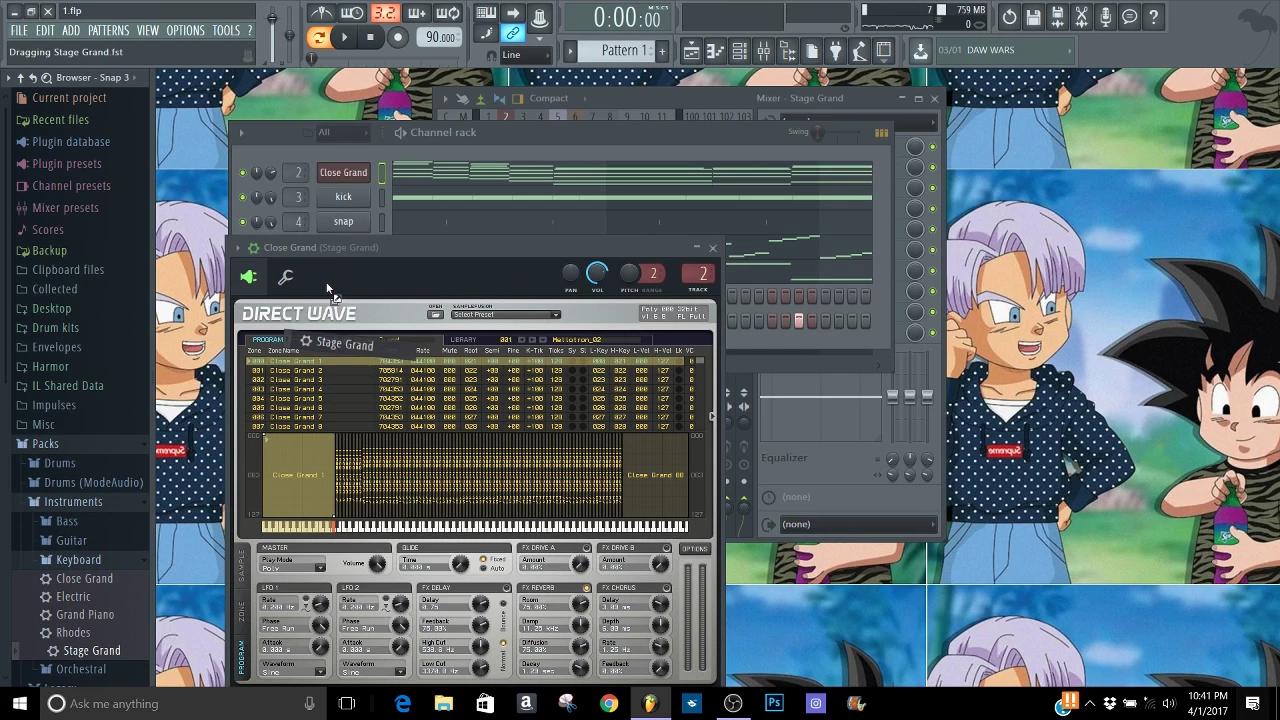Toggle plugin enable plug icon in Close Grand
This screenshot has height=720, width=1280.
249,278
